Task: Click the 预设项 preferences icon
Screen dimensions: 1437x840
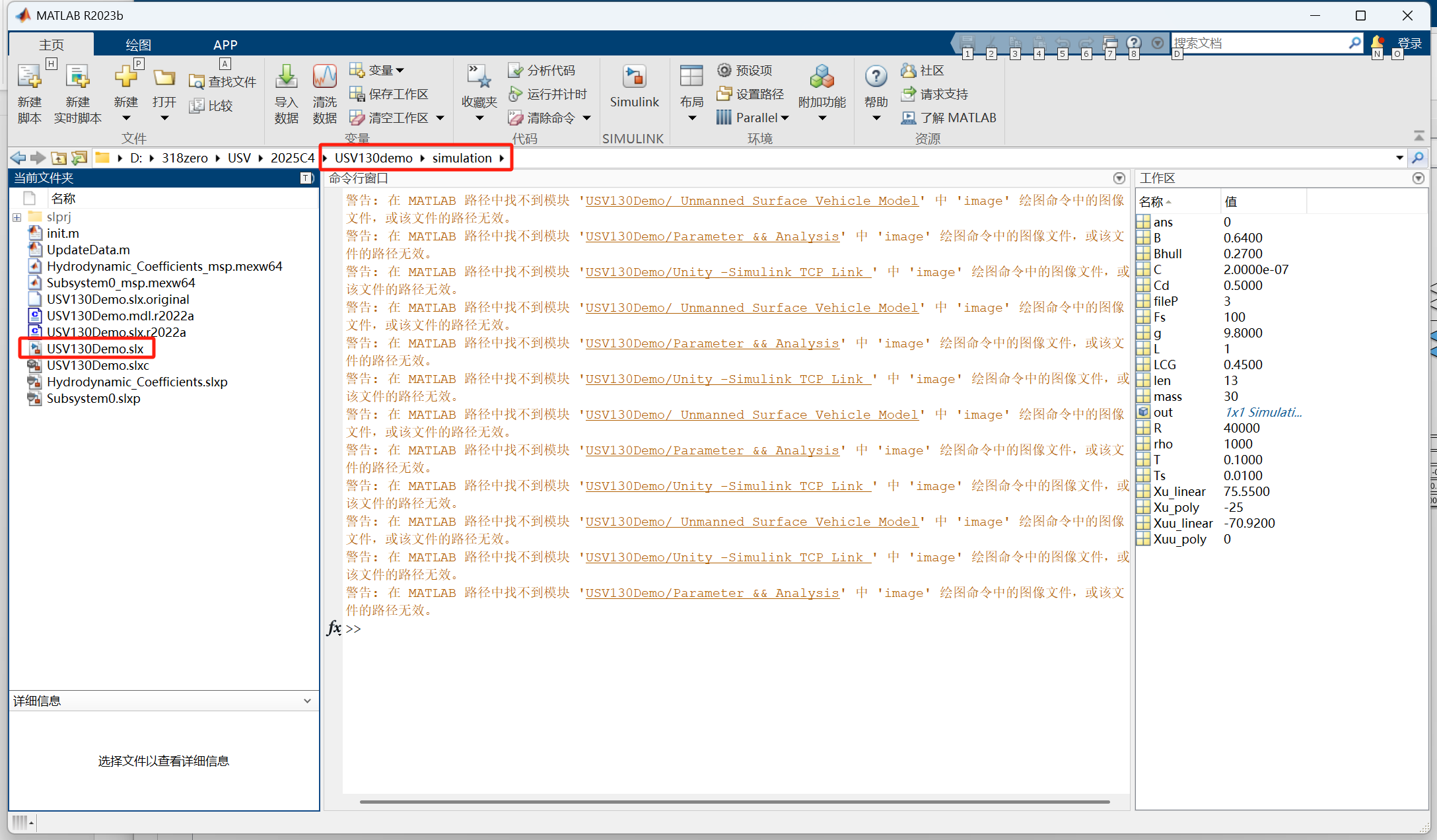Action: point(744,69)
